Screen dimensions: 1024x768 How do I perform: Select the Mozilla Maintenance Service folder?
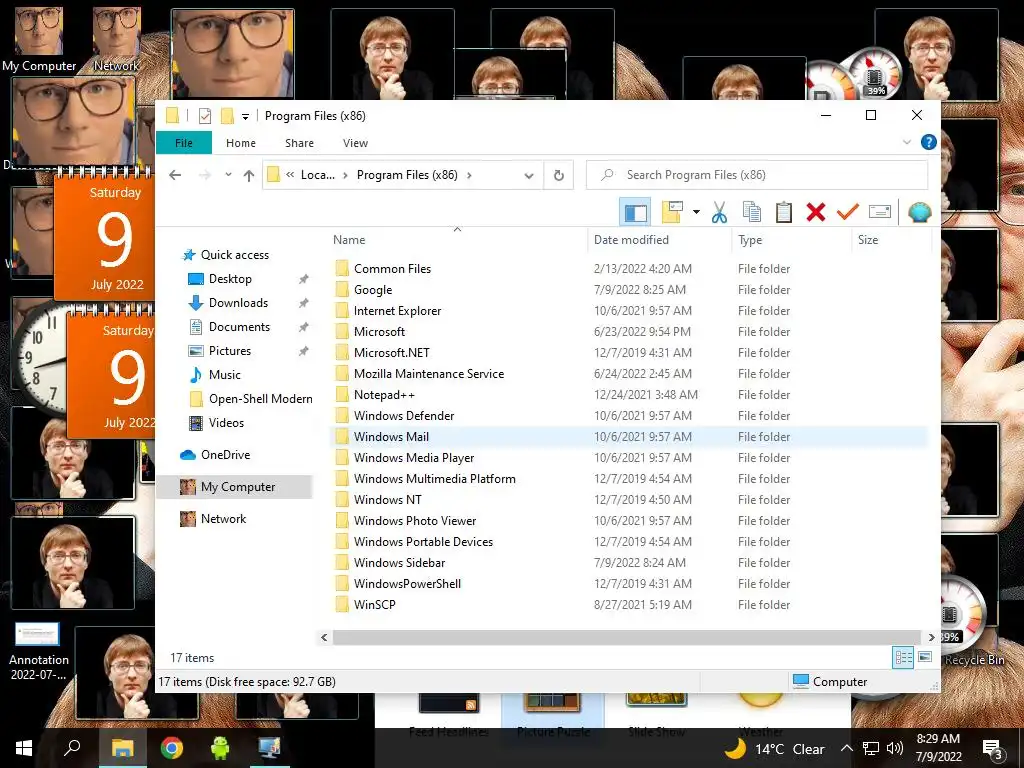(x=428, y=374)
